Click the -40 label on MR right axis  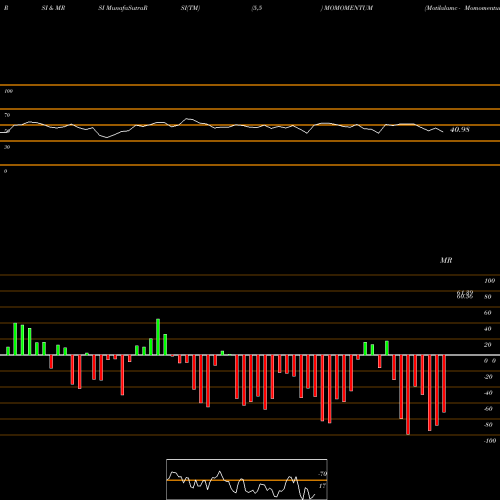pos(488,393)
